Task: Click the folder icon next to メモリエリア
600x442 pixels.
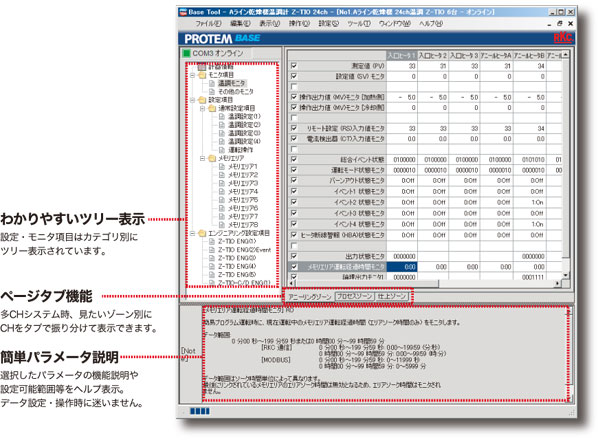Action: [x=212, y=158]
